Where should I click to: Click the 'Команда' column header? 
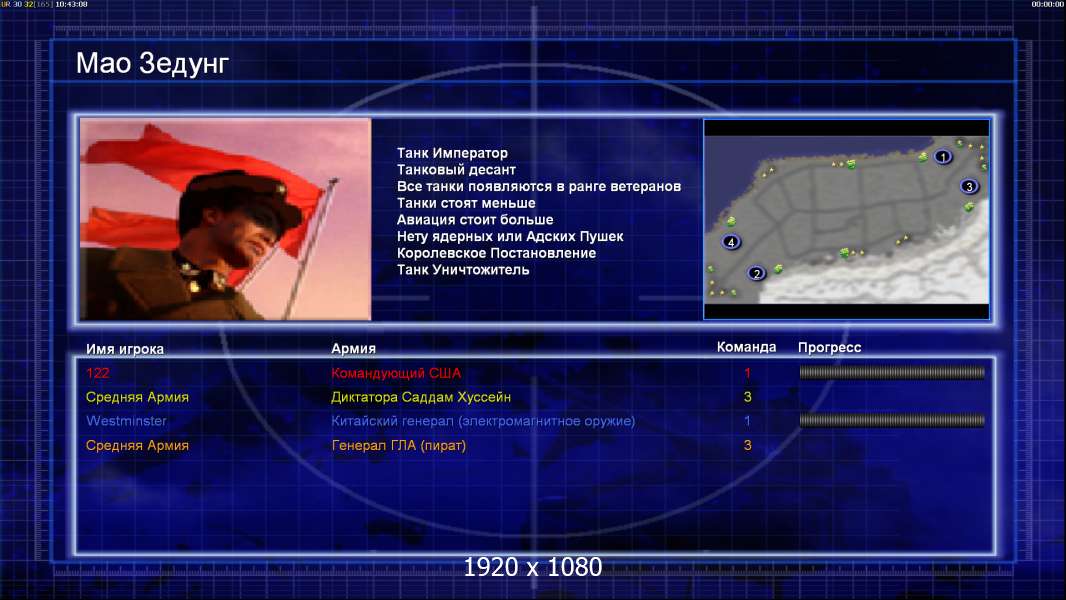pos(746,347)
